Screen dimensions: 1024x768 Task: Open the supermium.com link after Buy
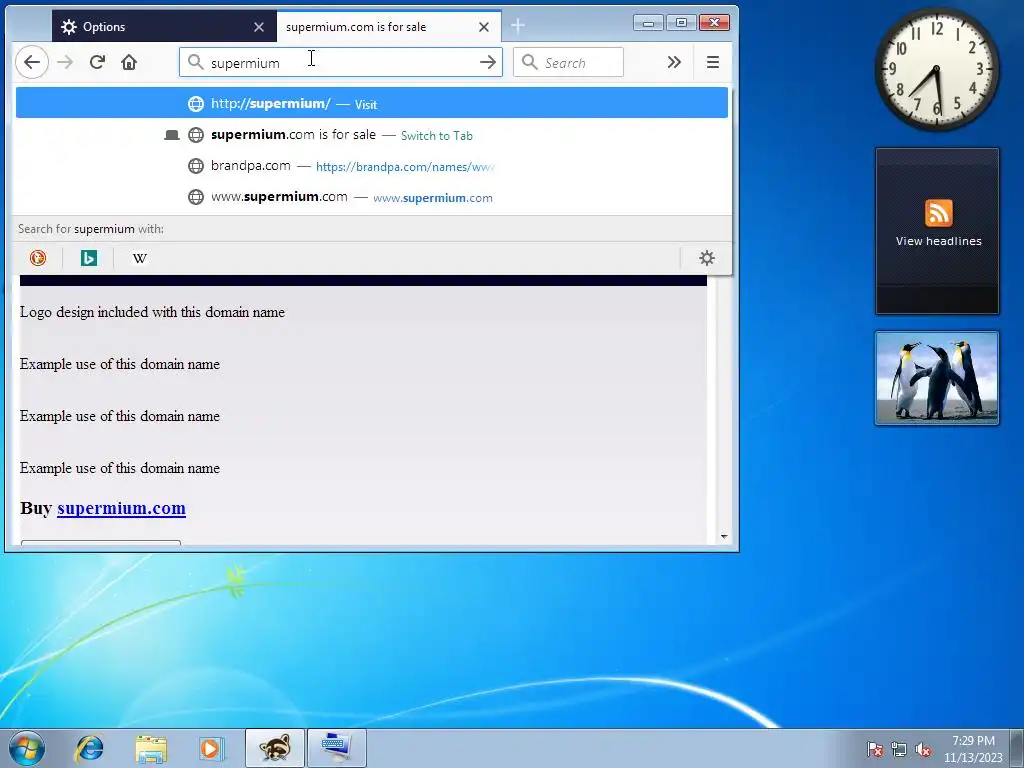121,508
